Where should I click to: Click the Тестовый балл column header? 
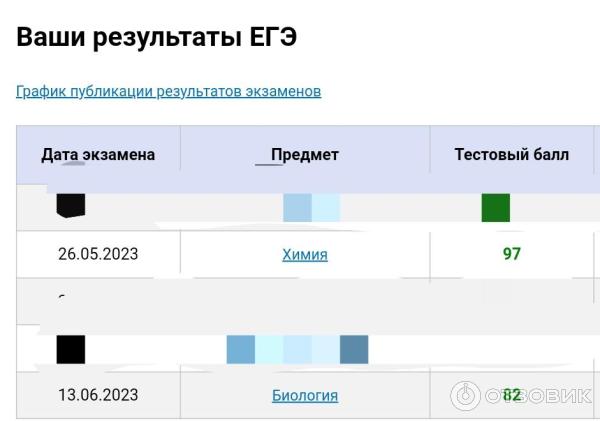click(511, 154)
